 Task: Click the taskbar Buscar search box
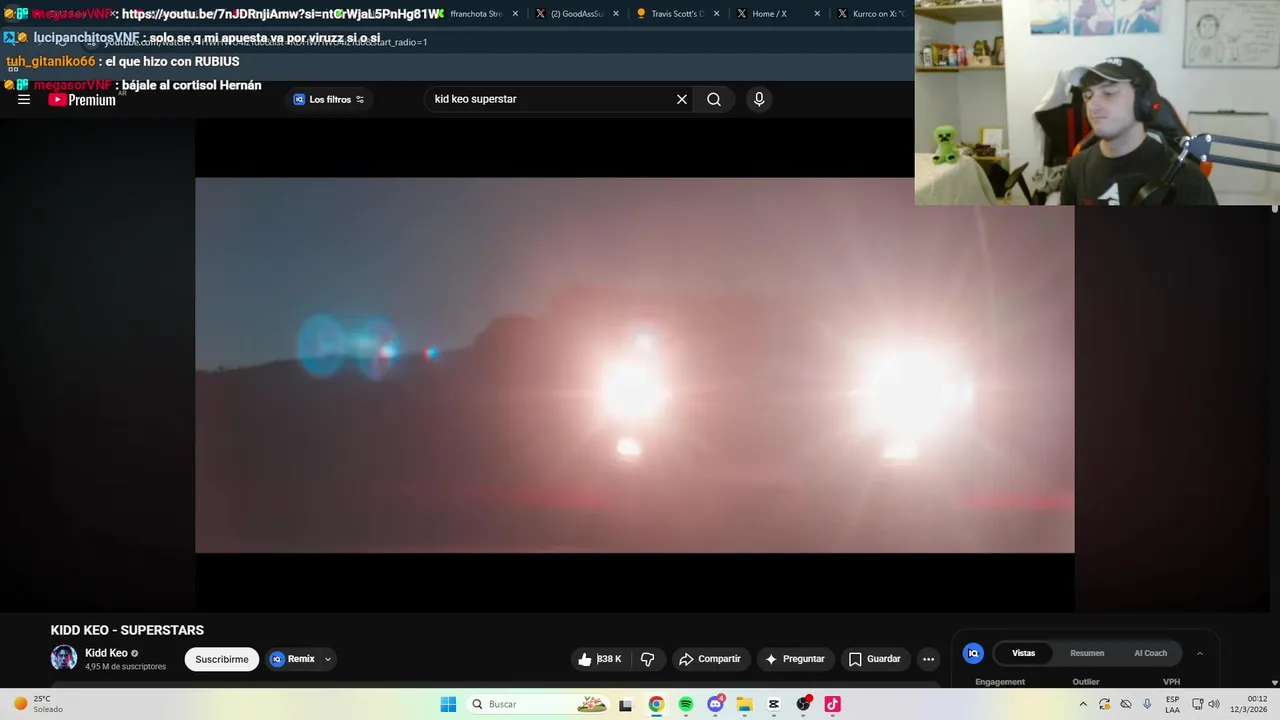point(538,704)
